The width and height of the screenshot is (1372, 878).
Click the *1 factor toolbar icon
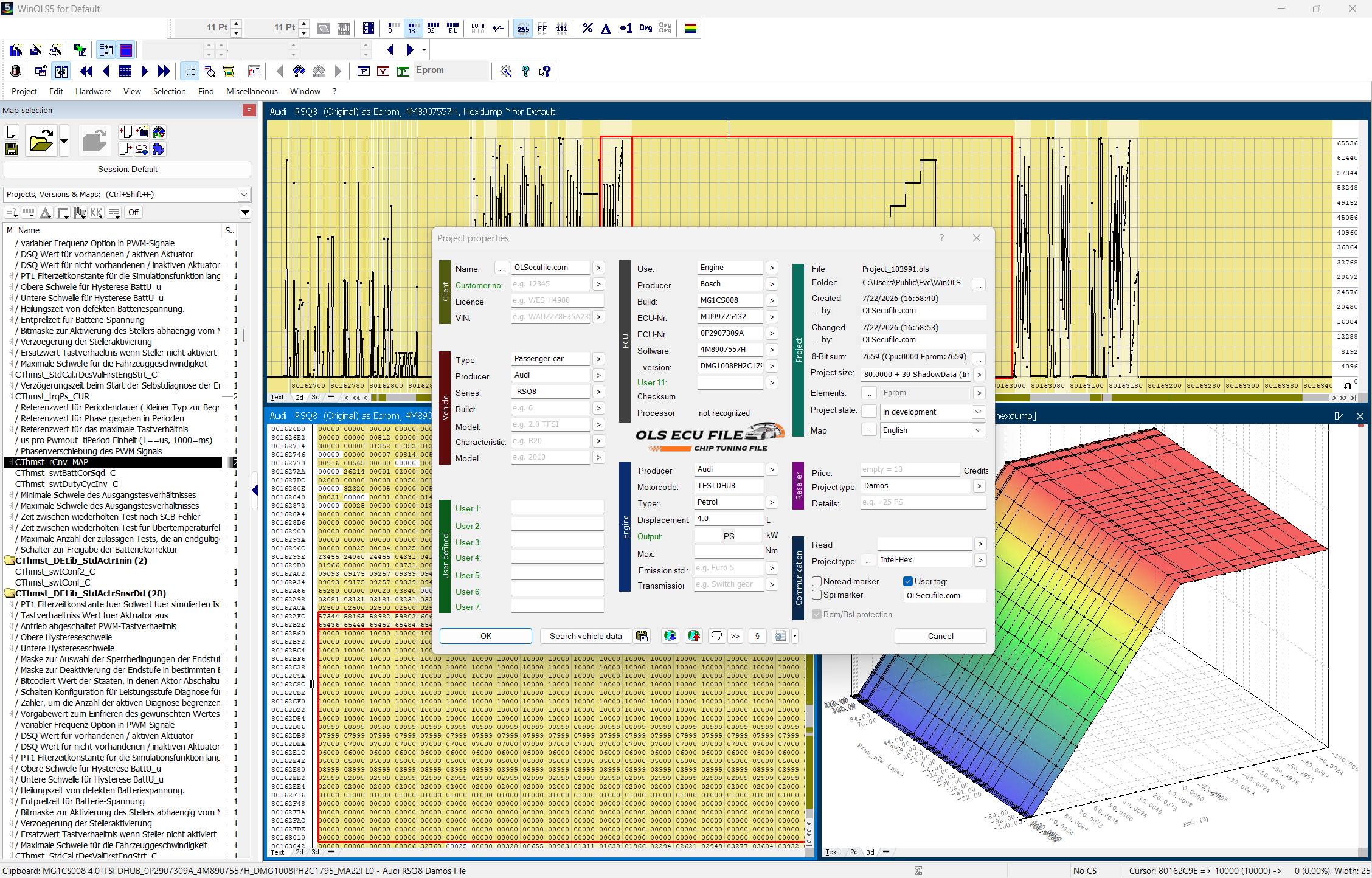click(626, 28)
